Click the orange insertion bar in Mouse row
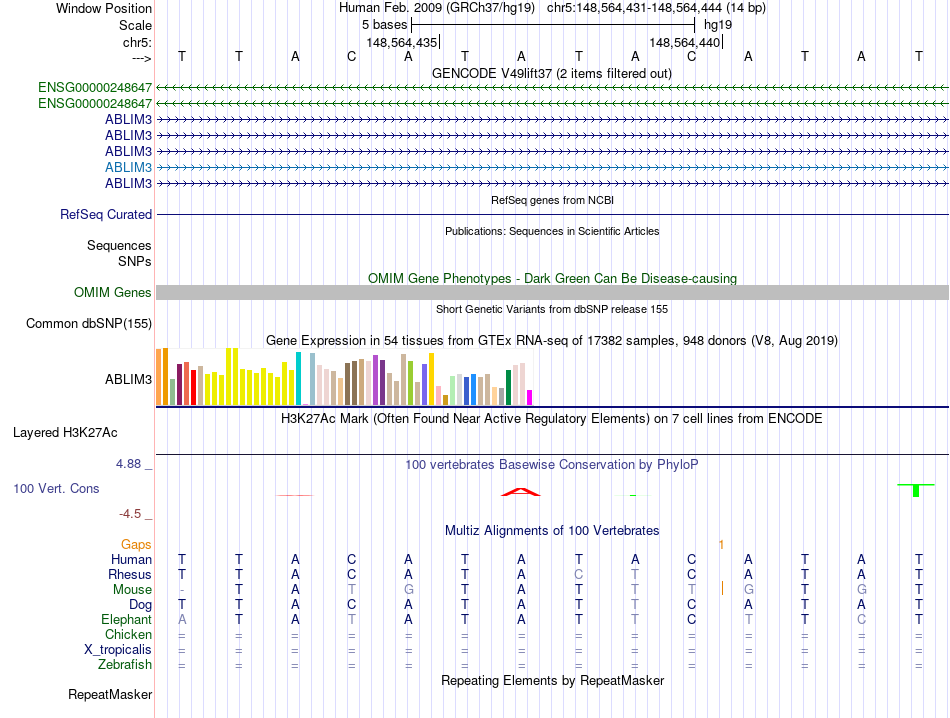Screen dimensions: 950x718 point(722,588)
